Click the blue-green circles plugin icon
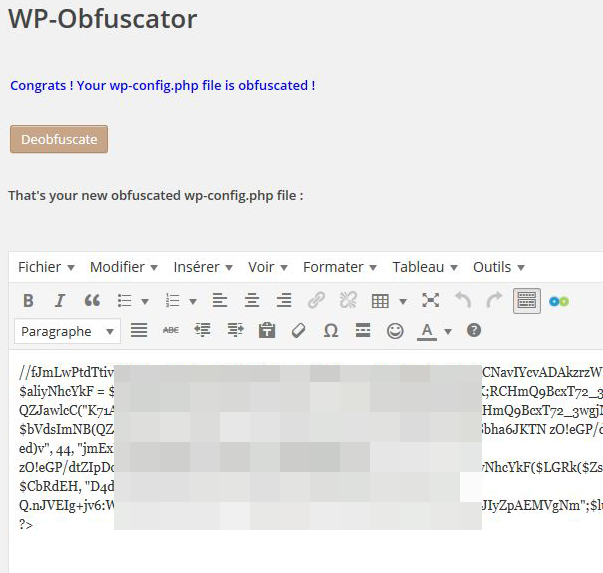The image size is (603, 573). [559, 301]
